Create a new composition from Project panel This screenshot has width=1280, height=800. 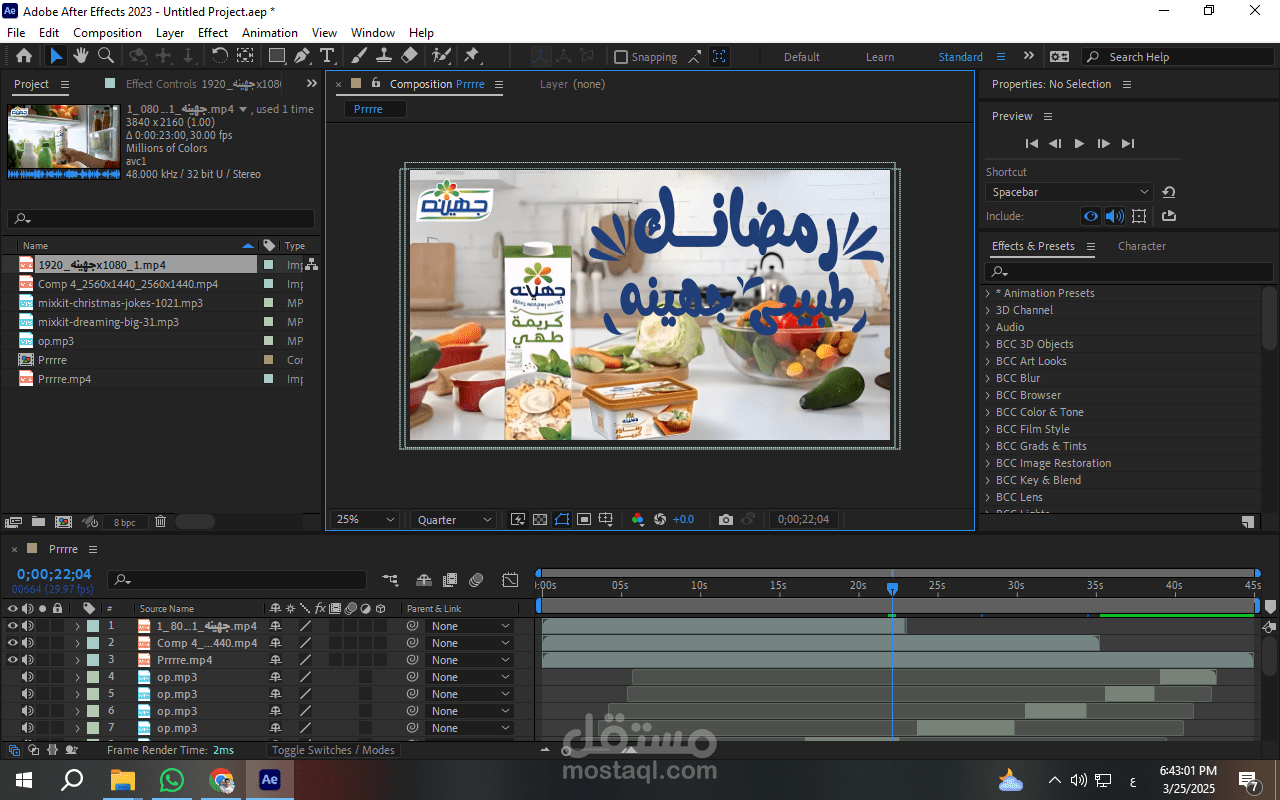pos(63,522)
